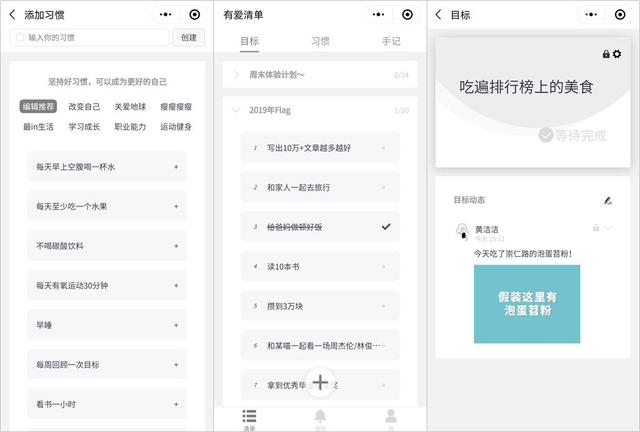
Task: Click the small lock icon on 黄洁洁's post
Action: click(x=596, y=228)
